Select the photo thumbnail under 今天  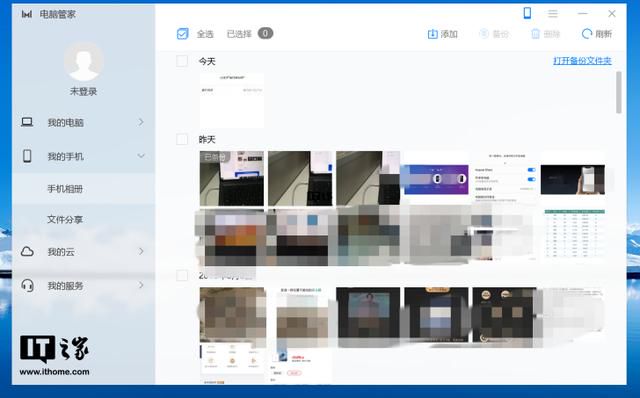(x=231, y=100)
